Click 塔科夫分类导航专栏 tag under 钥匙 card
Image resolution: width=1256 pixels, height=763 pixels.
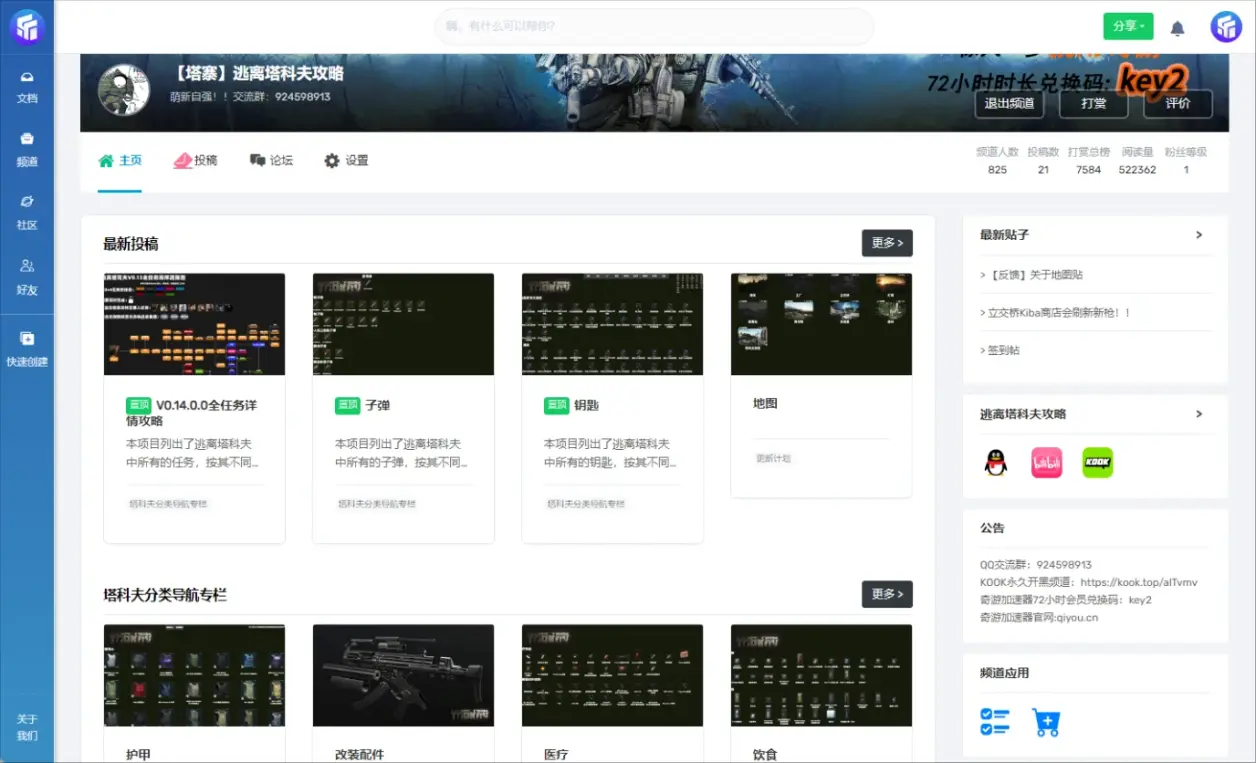click(x=586, y=504)
